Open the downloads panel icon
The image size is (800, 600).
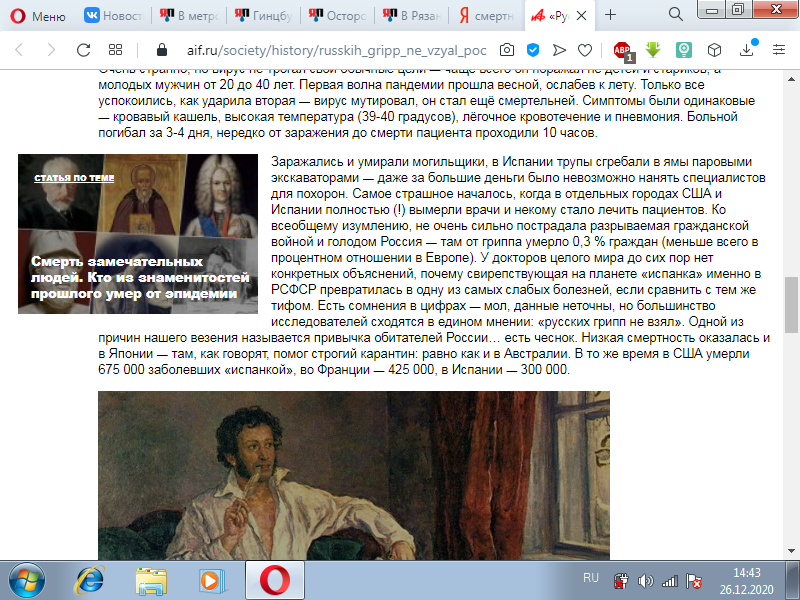[747, 49]
